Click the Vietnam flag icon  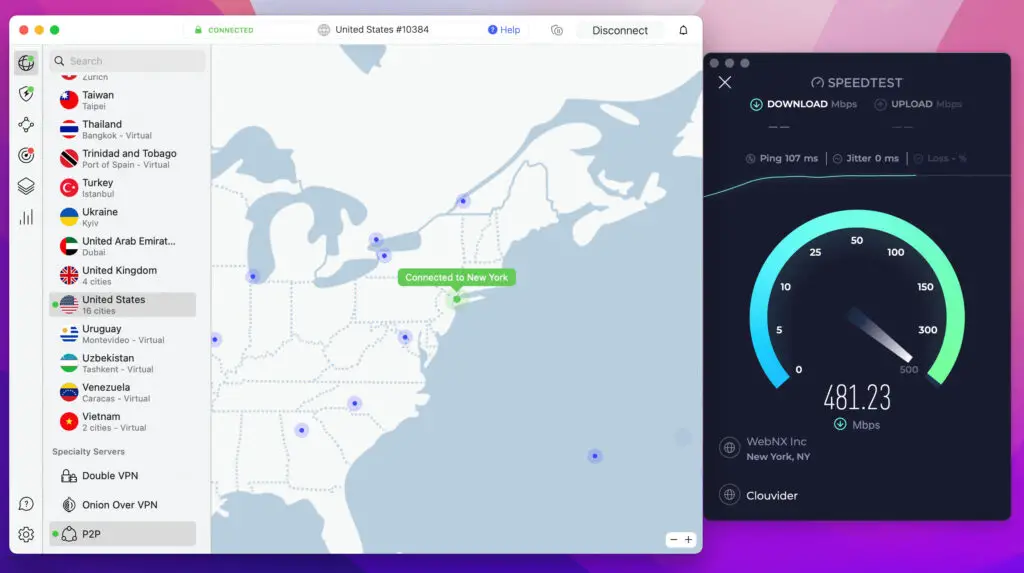click(x=69, y=421)
